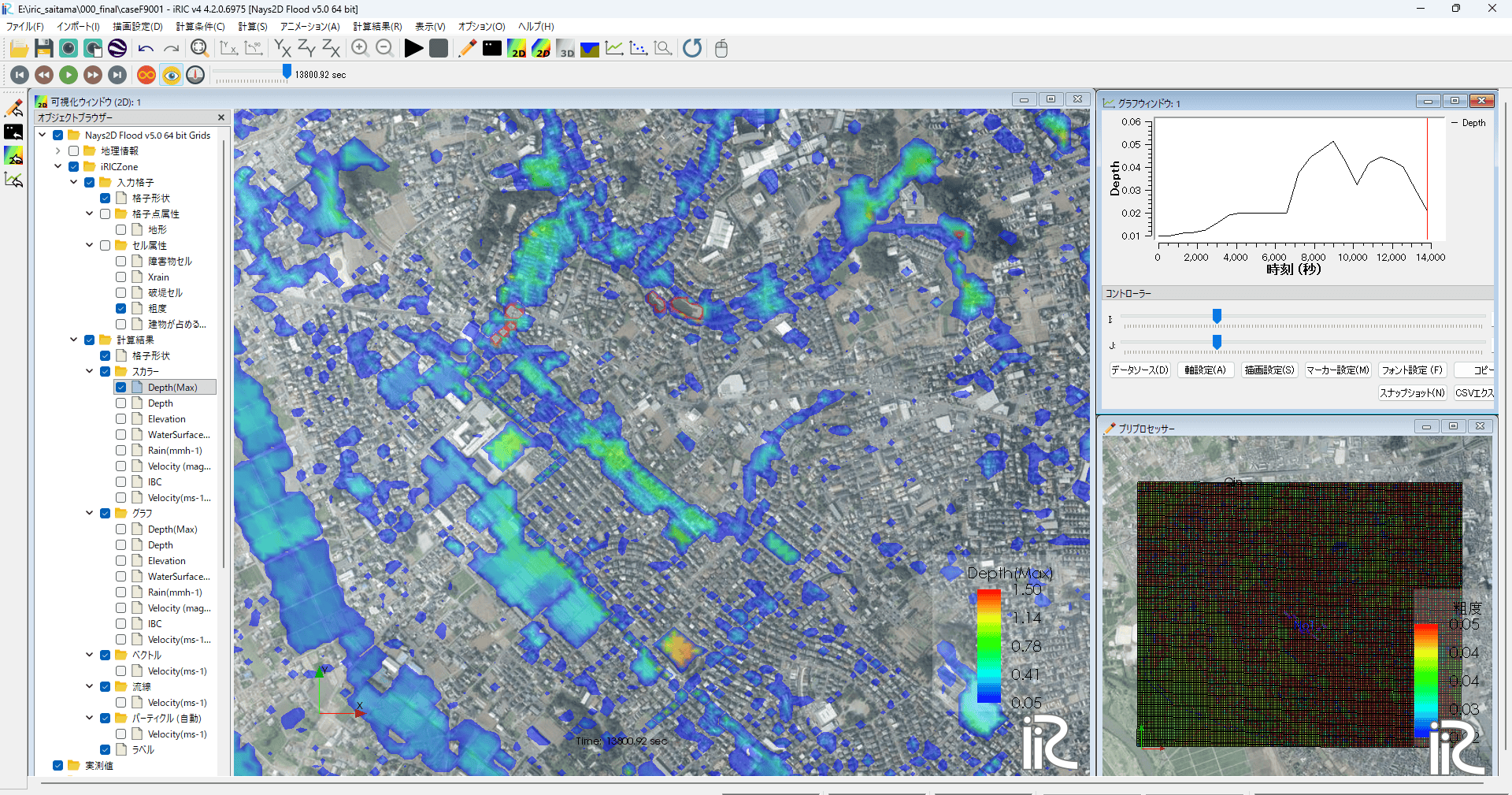Collapse the スカラー tree node
This screenshot has height=795, width=1512.
(89, 372)
